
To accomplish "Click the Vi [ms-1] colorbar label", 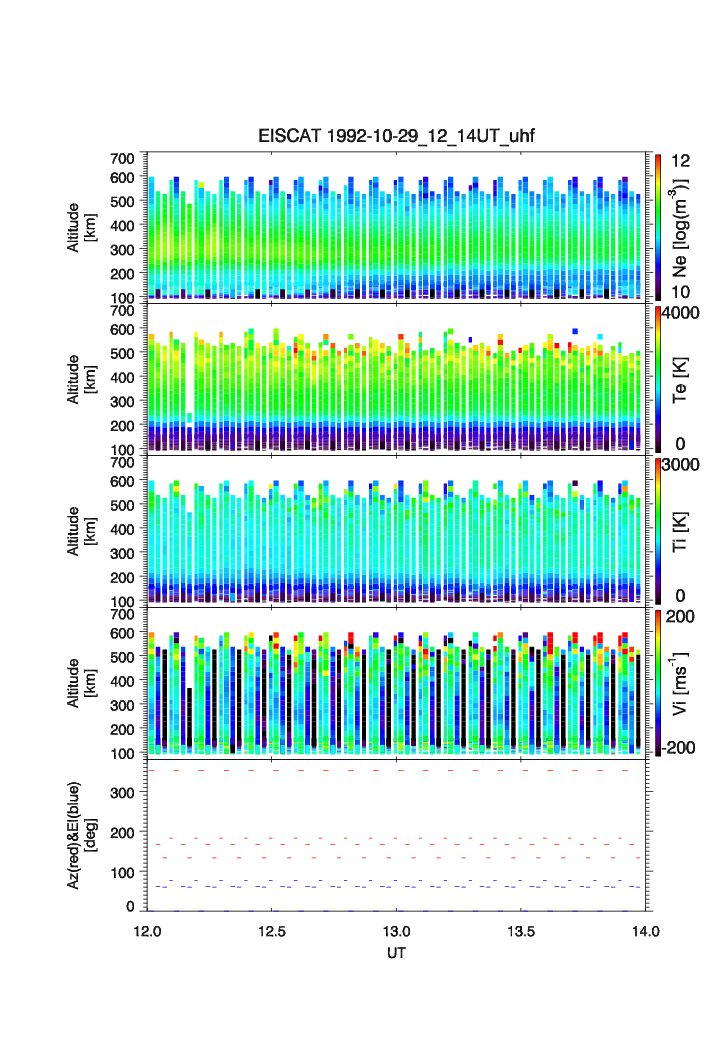I will pyautogui.click(x=680, y=683).
